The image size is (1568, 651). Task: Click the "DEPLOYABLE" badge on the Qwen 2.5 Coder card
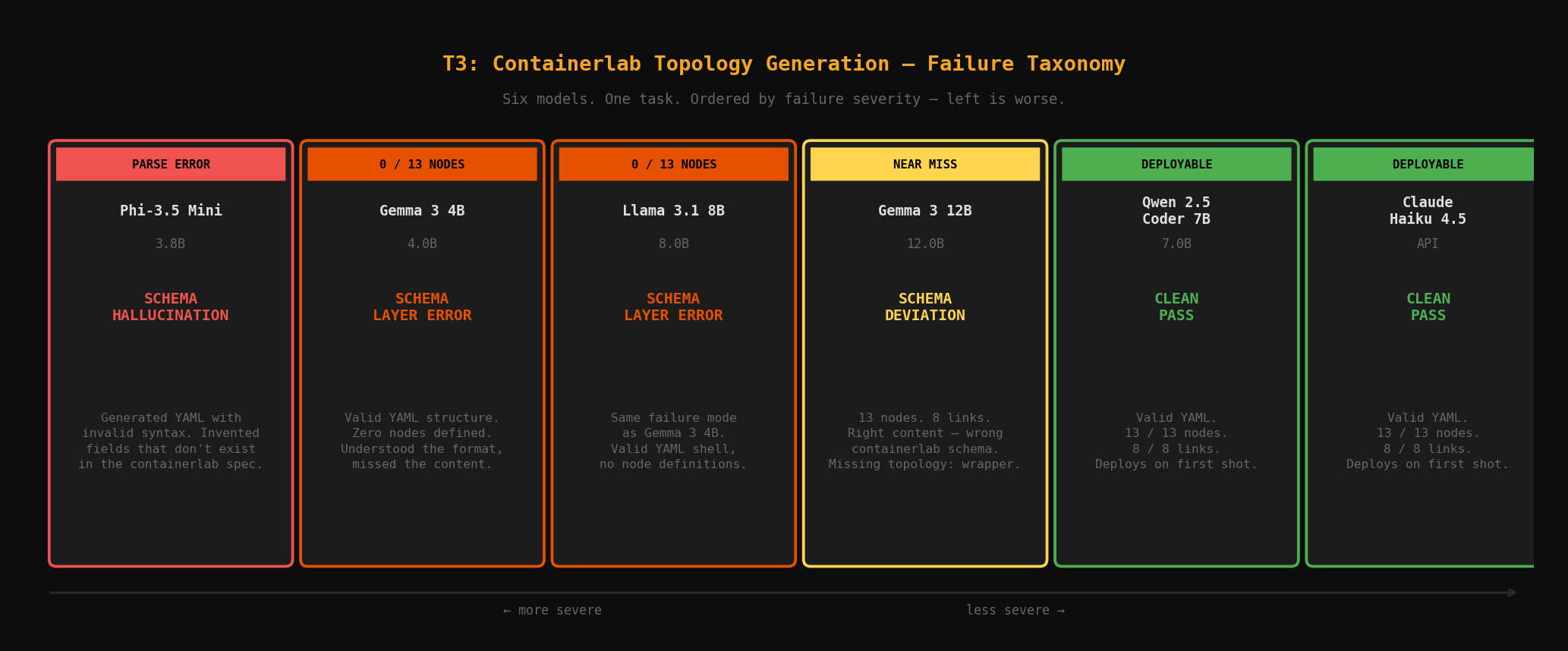1176,164
